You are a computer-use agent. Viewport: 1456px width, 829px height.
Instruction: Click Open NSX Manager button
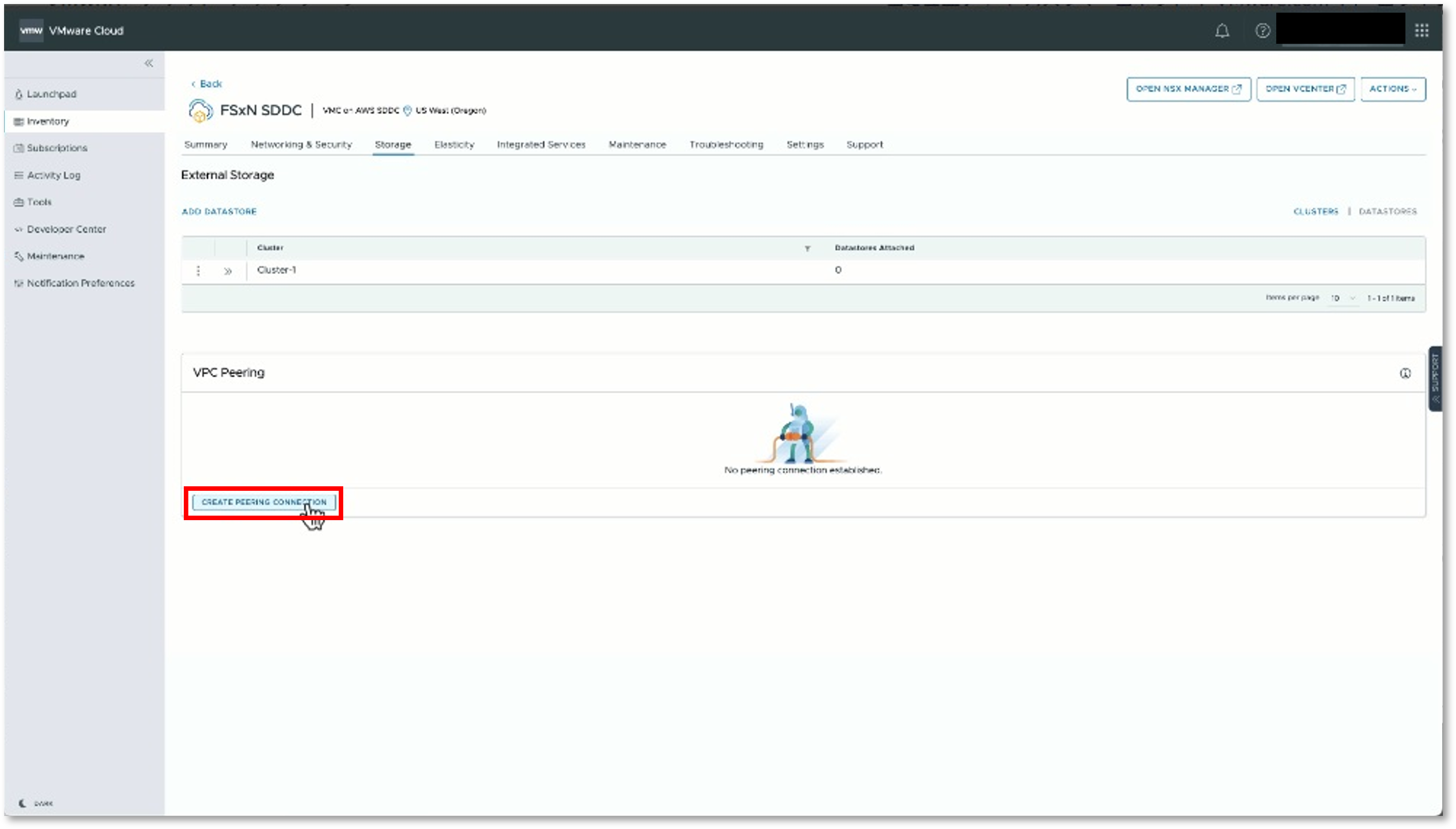click(x=1188, y=89)
